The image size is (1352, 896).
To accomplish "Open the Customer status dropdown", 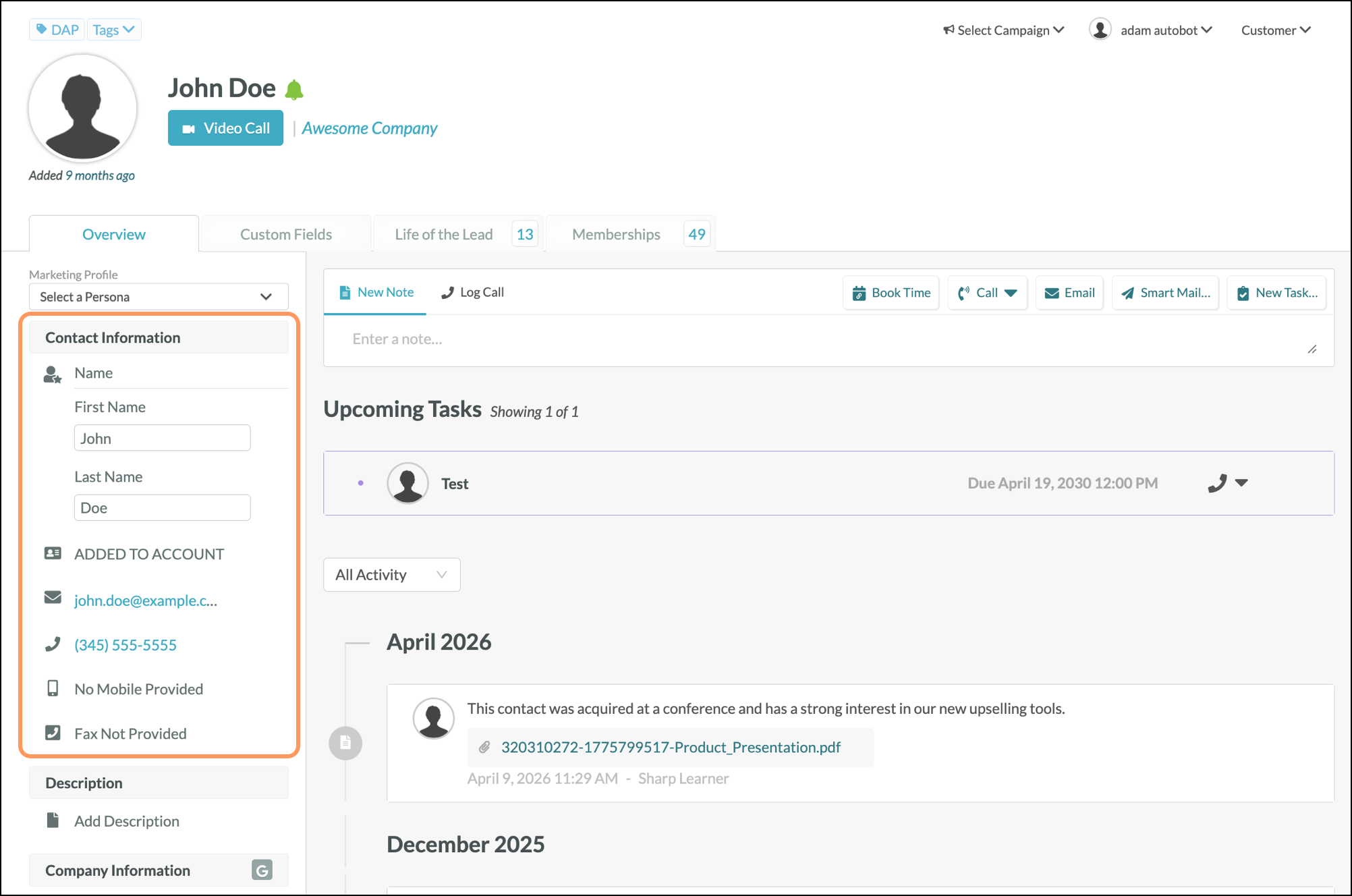I will 1276,30.
